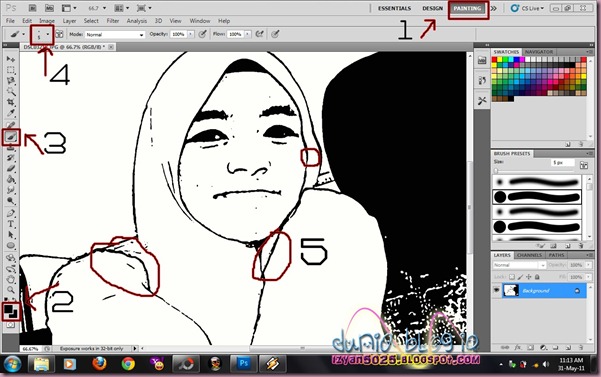The height and width of the screenshot is (377, 601).
Task: Add a layer style with fx button
Action: [x=518, y=347]
